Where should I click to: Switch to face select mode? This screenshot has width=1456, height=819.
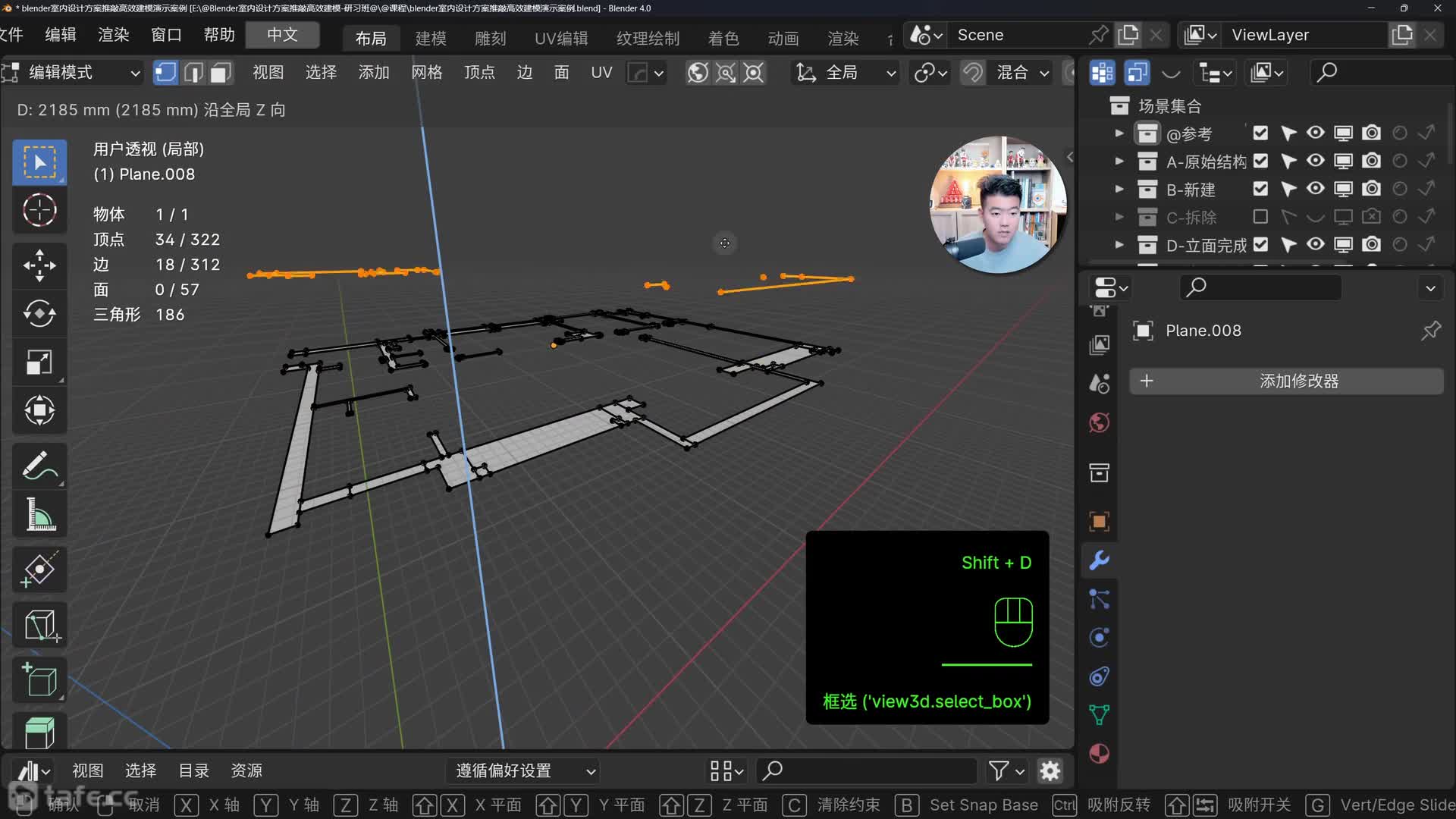coord(221,73)
